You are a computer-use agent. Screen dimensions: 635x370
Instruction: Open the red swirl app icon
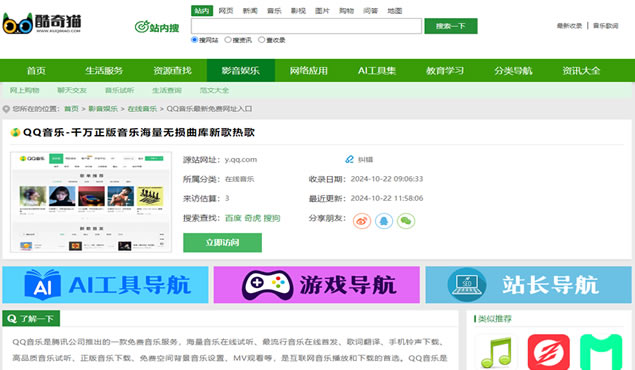click(x=548, y=352)
